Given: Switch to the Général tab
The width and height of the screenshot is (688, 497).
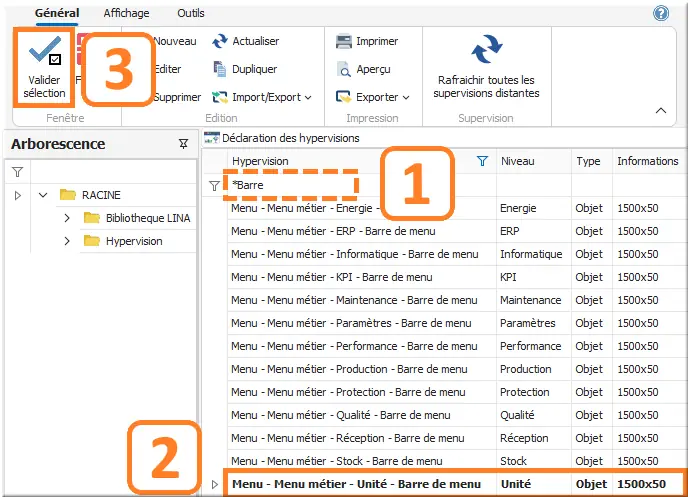Looking at the screenshot, I should (57, 13).
